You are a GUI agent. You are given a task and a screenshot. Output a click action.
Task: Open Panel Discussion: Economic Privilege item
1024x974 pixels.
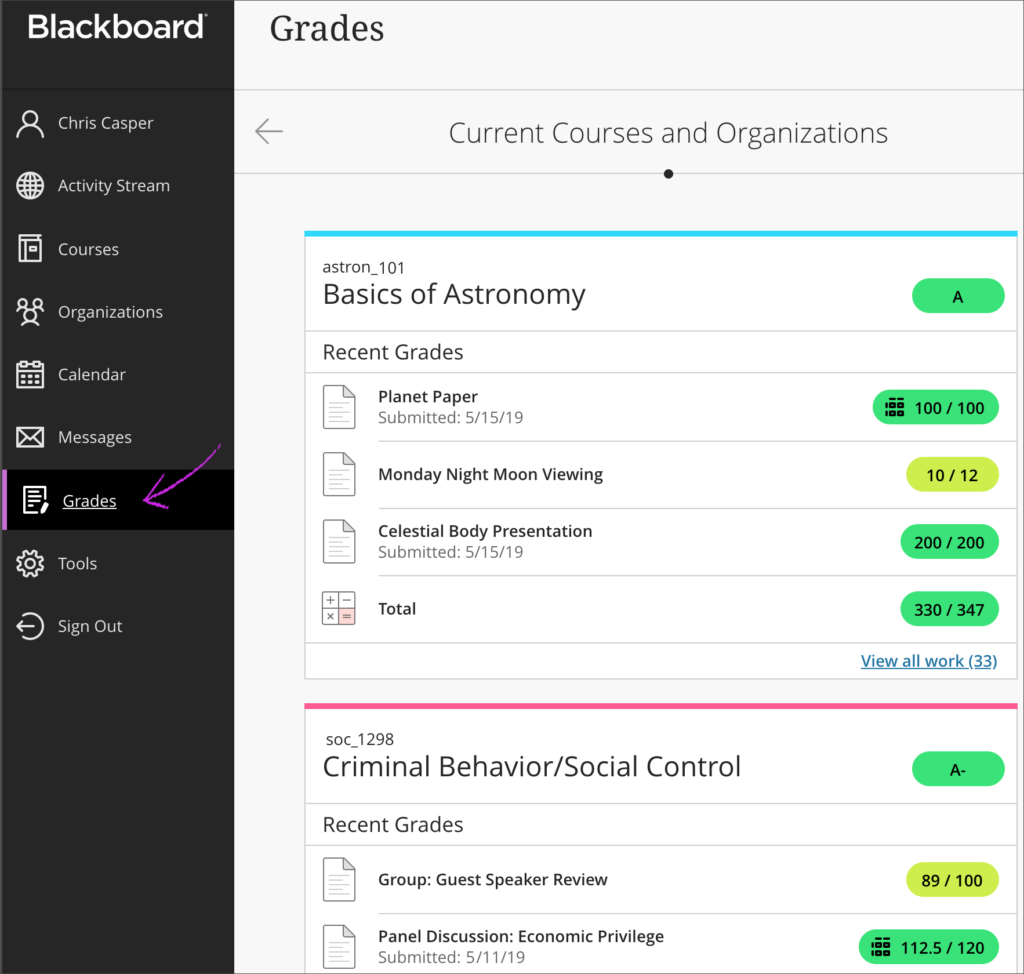click(x=520, y=937)
